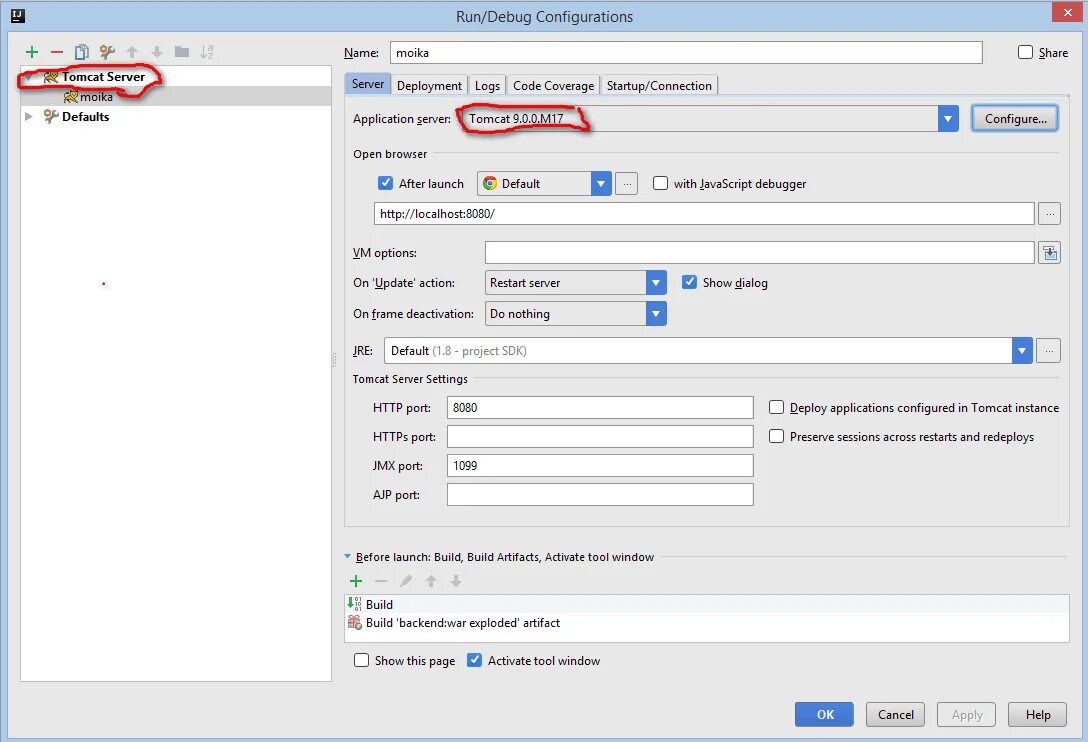Click the VM options field
This screenshot has height=742, width=1088.
pyautogui.click(x=760, y=253)
